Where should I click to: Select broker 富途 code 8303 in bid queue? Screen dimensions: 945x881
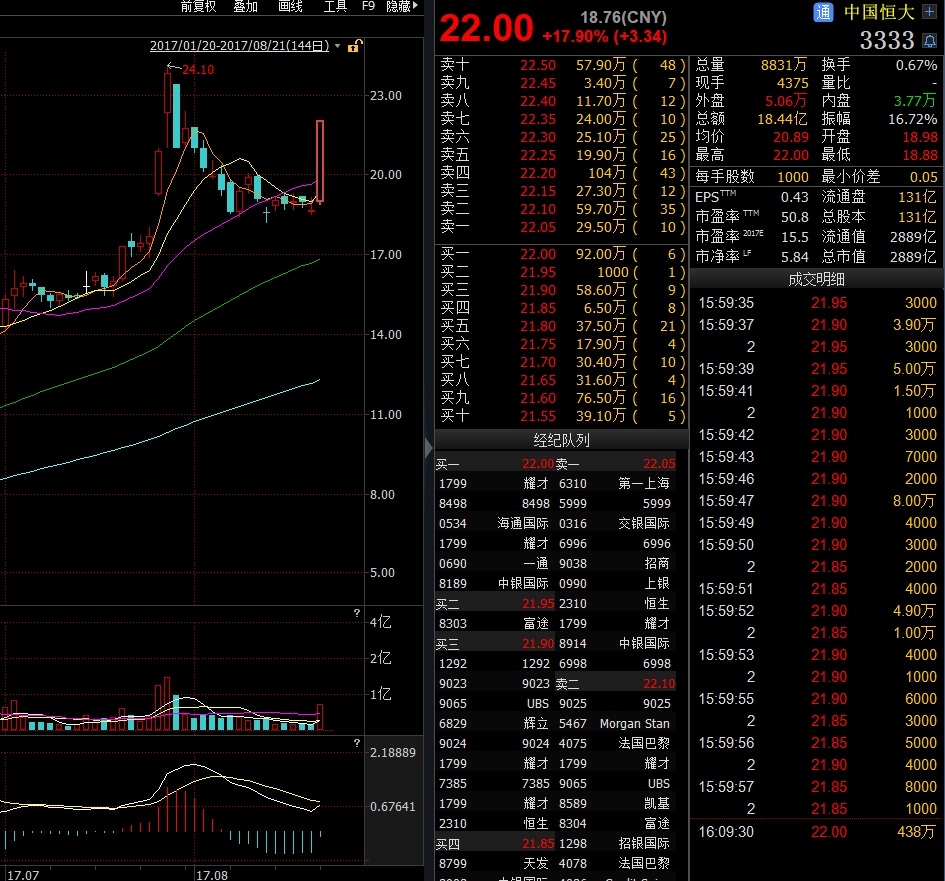pos(494,623)
